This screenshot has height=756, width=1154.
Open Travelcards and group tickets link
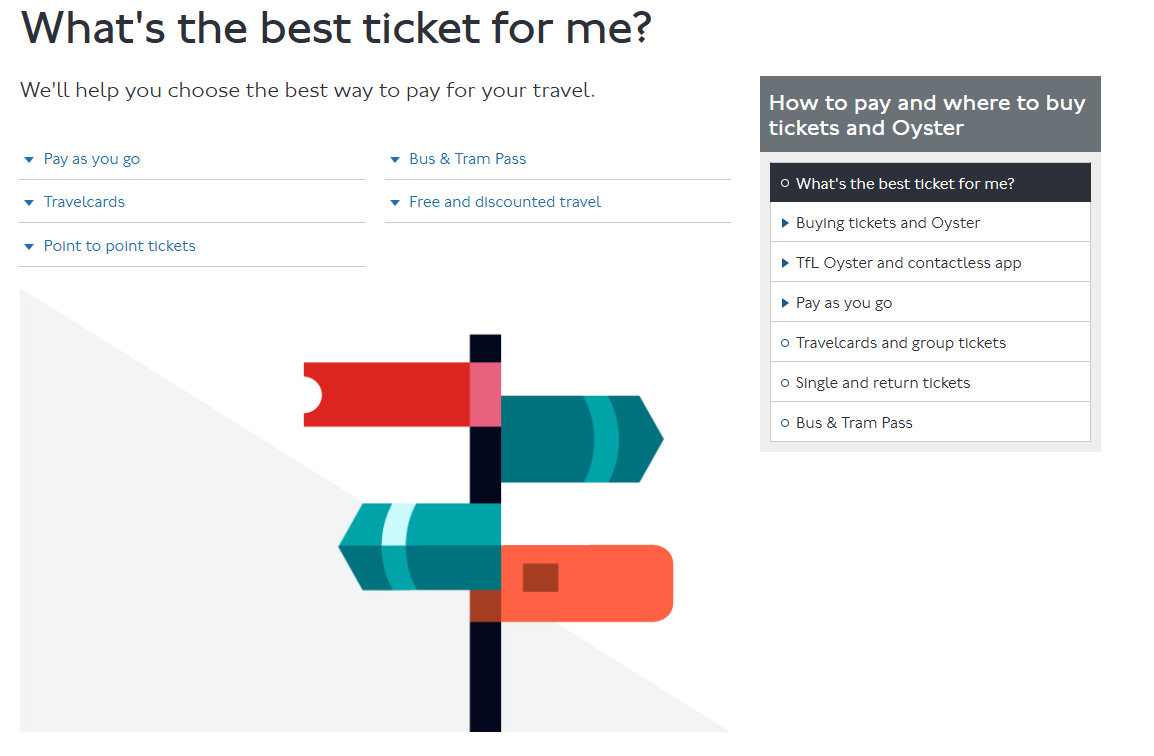(x=901, y=343)
